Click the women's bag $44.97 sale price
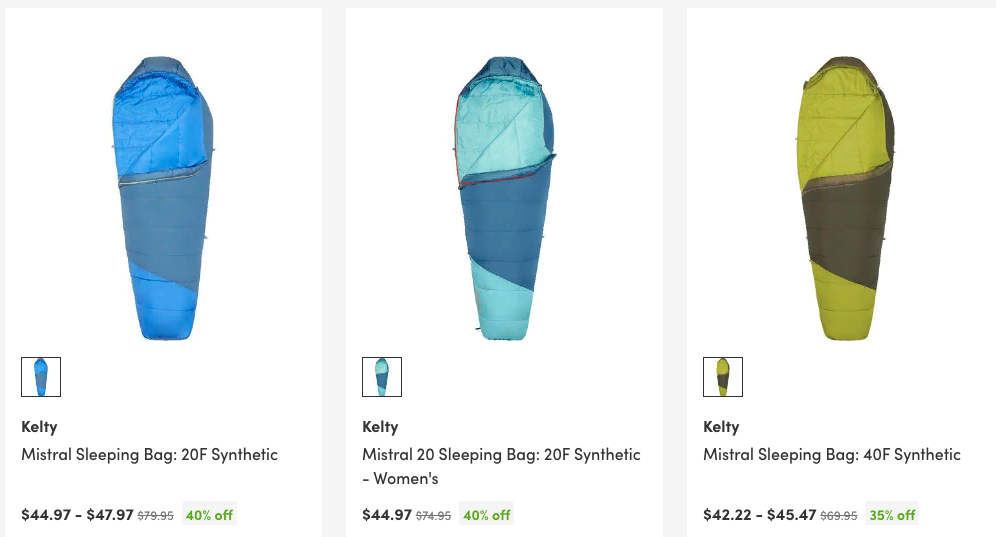 click(386, 515)
